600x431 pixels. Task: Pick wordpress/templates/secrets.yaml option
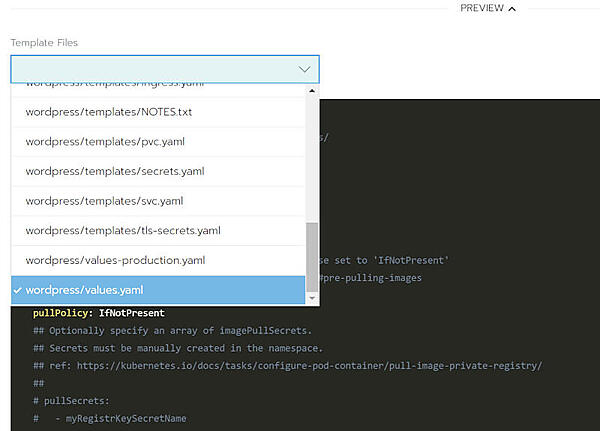[115, 171]
